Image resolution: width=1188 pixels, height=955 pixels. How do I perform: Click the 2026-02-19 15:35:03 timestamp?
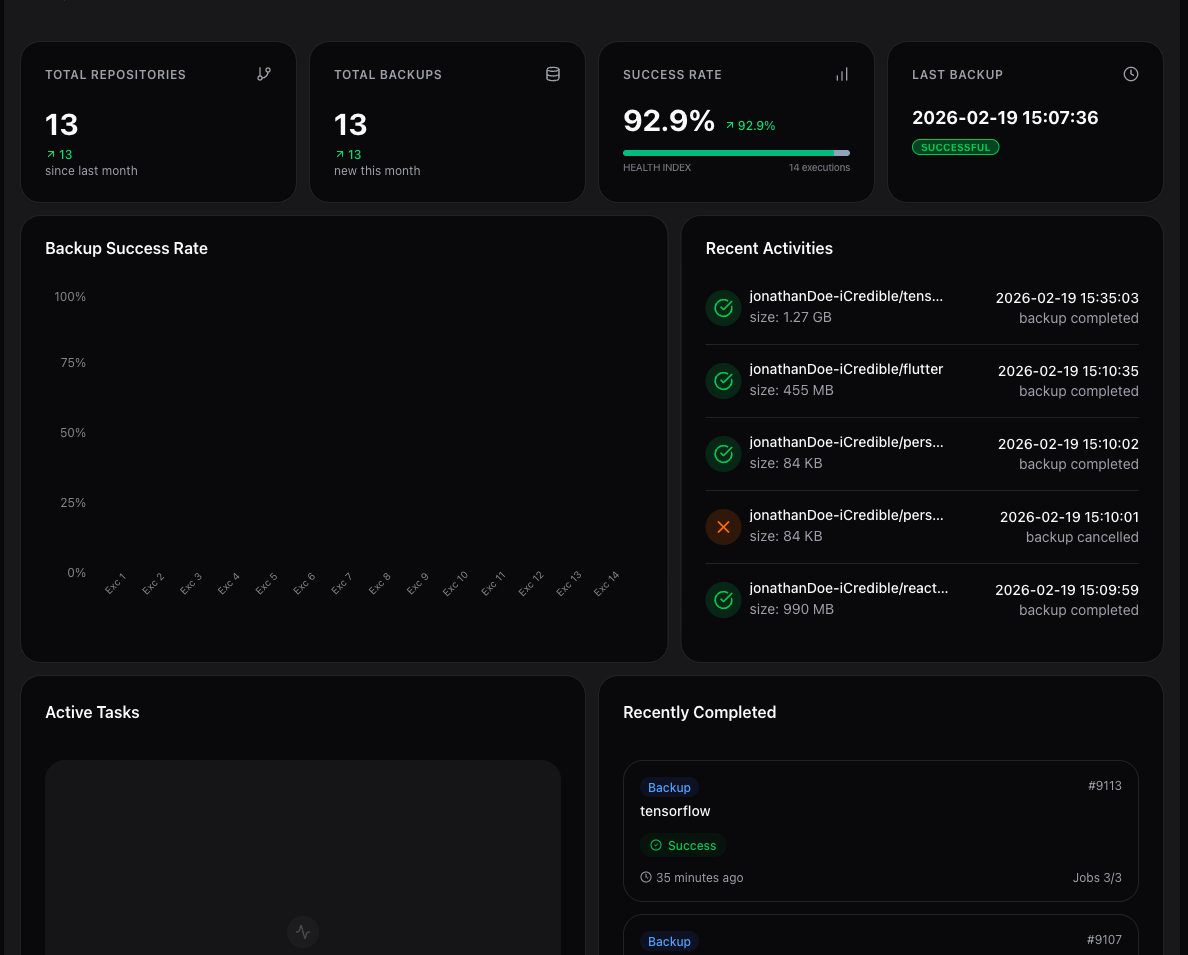1067,298
